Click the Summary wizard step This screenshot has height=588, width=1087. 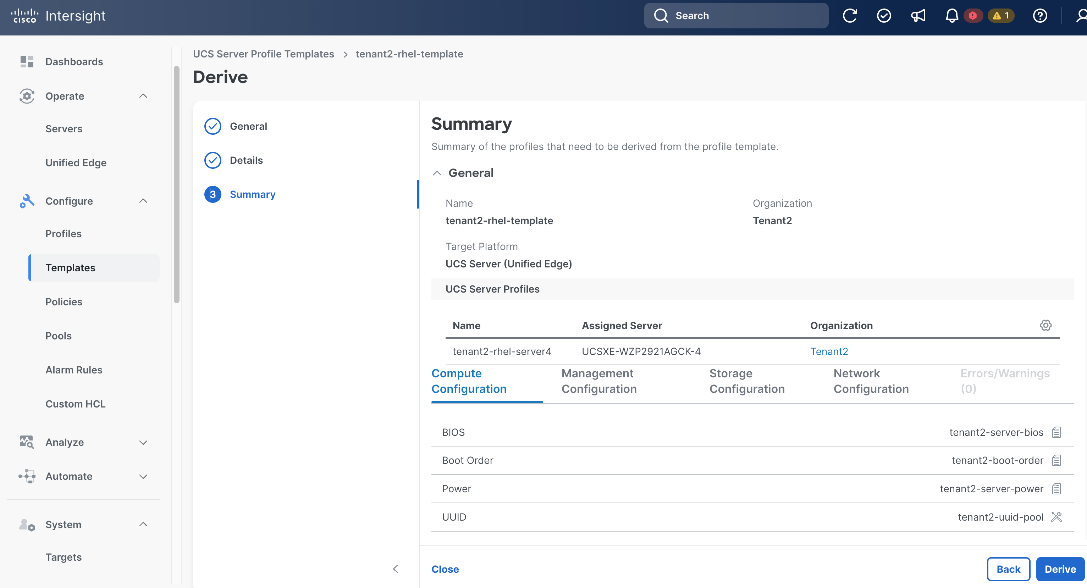coord(252,195)
